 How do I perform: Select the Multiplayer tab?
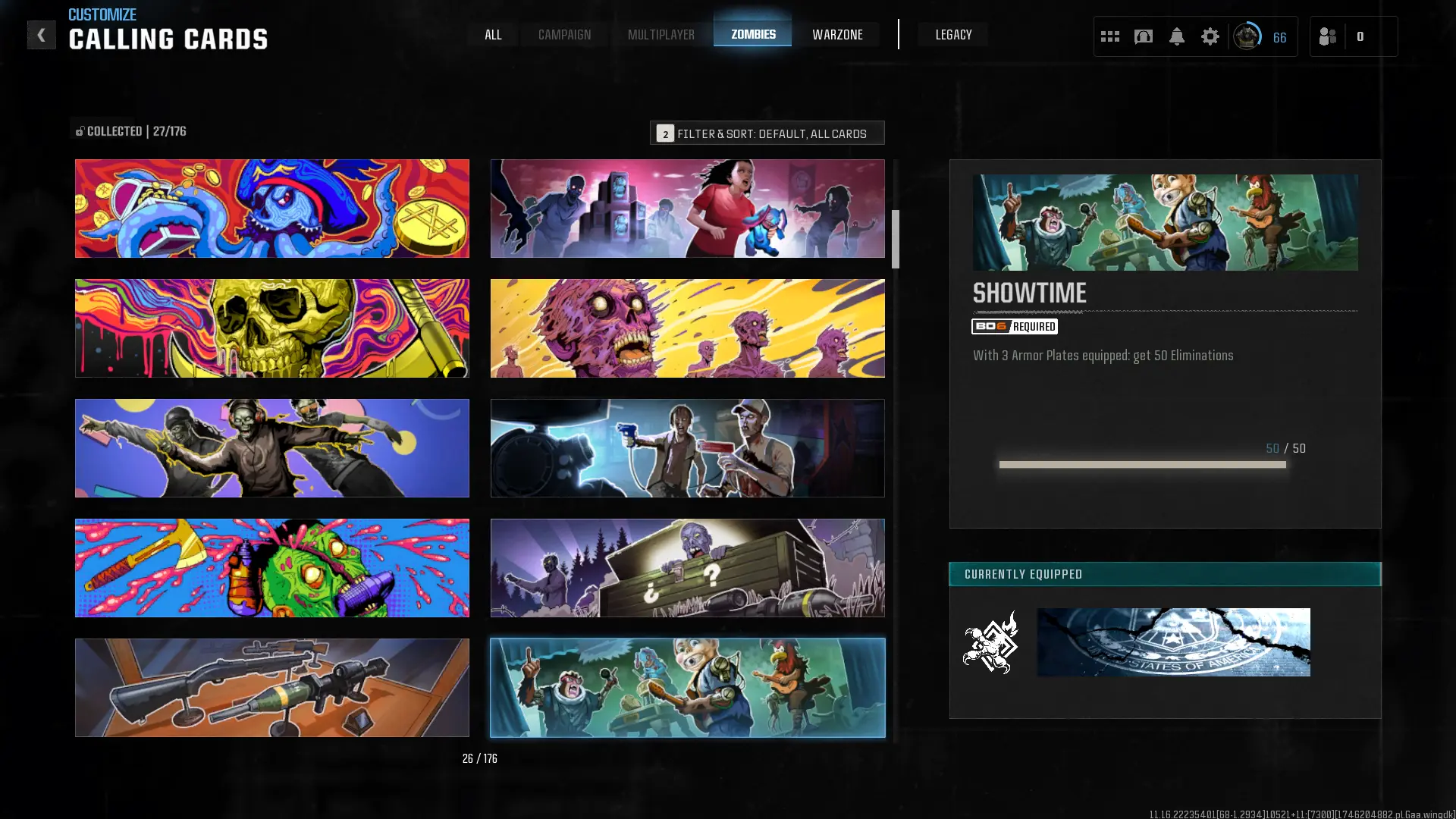tap(661, 35)
